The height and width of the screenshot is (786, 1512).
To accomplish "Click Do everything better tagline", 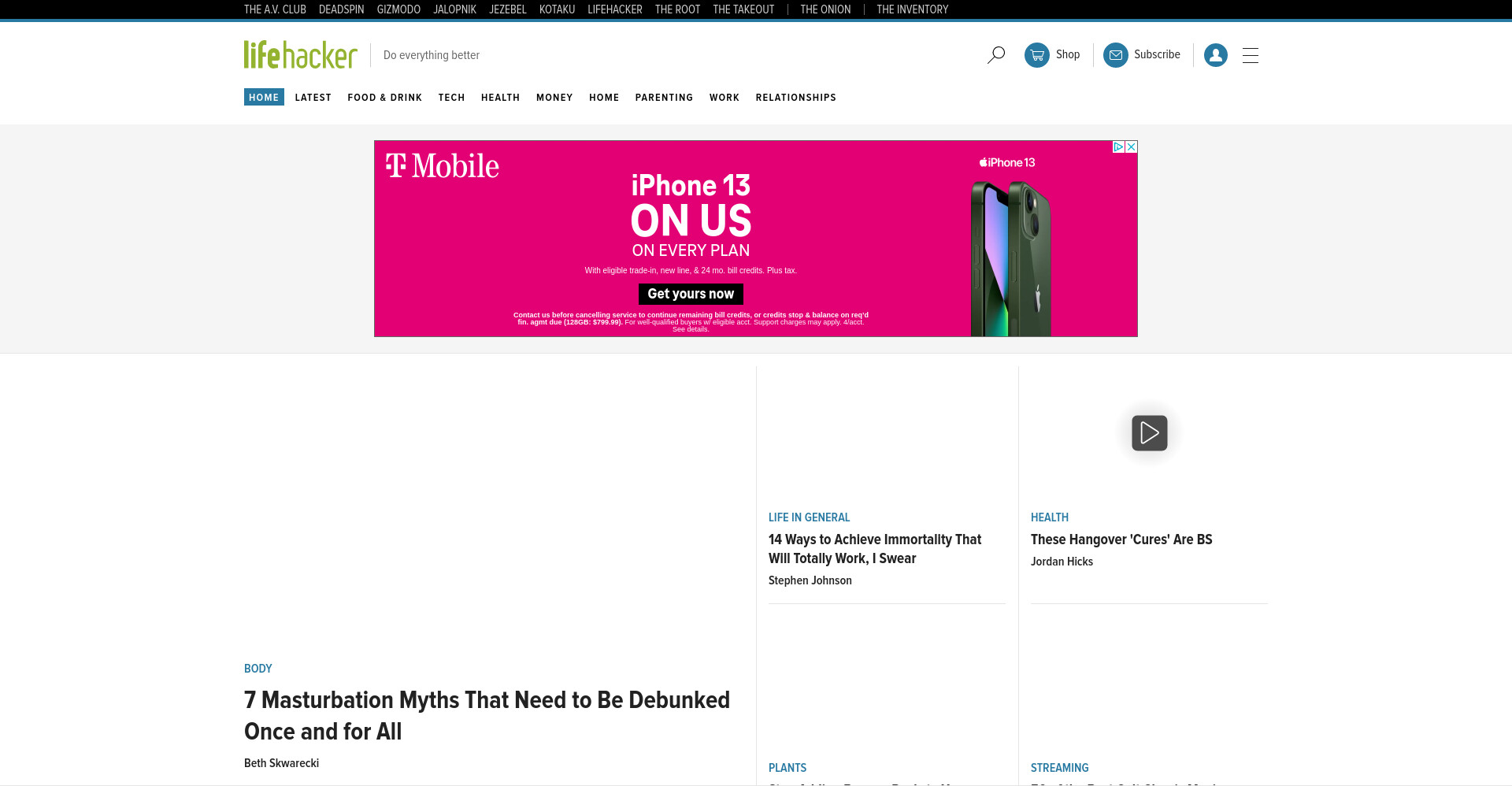I will (432, 55).
